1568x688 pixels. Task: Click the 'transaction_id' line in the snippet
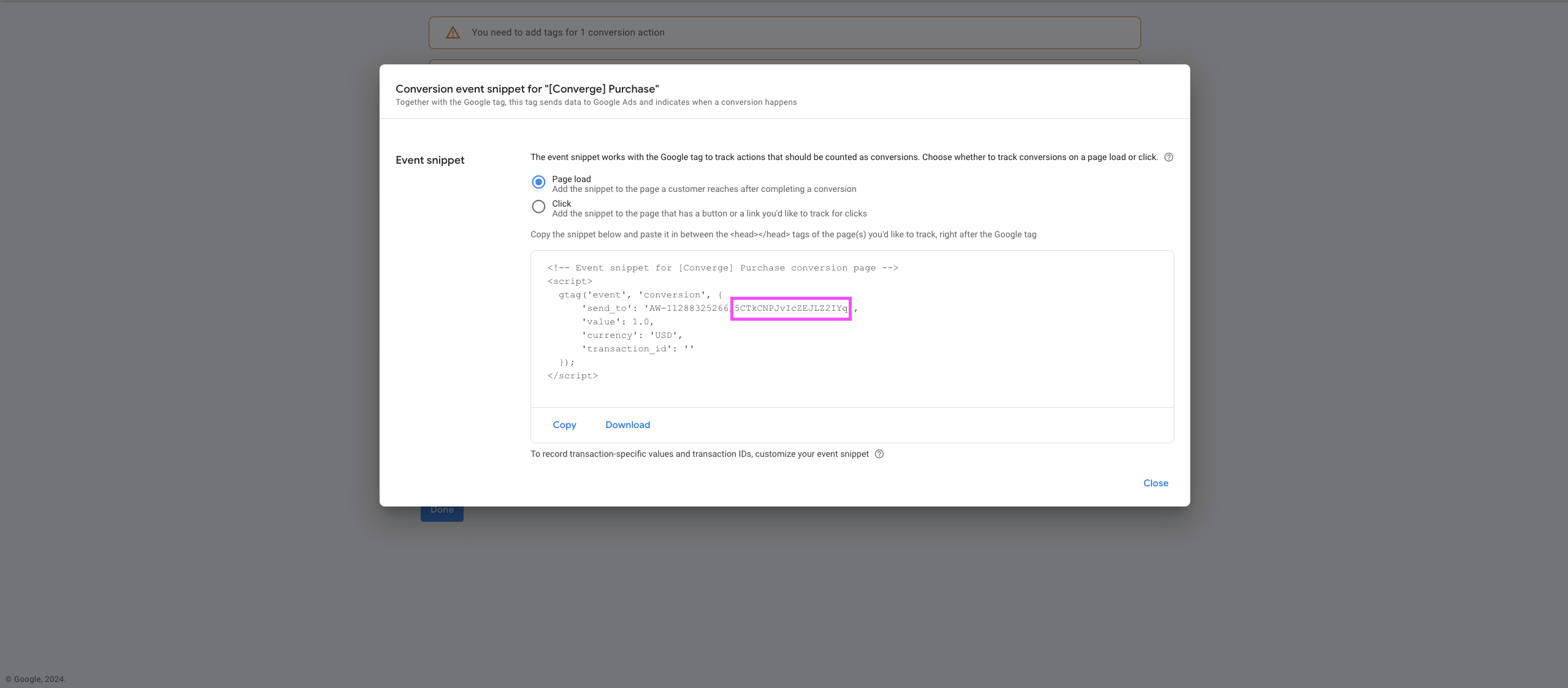tap(638, 349)
